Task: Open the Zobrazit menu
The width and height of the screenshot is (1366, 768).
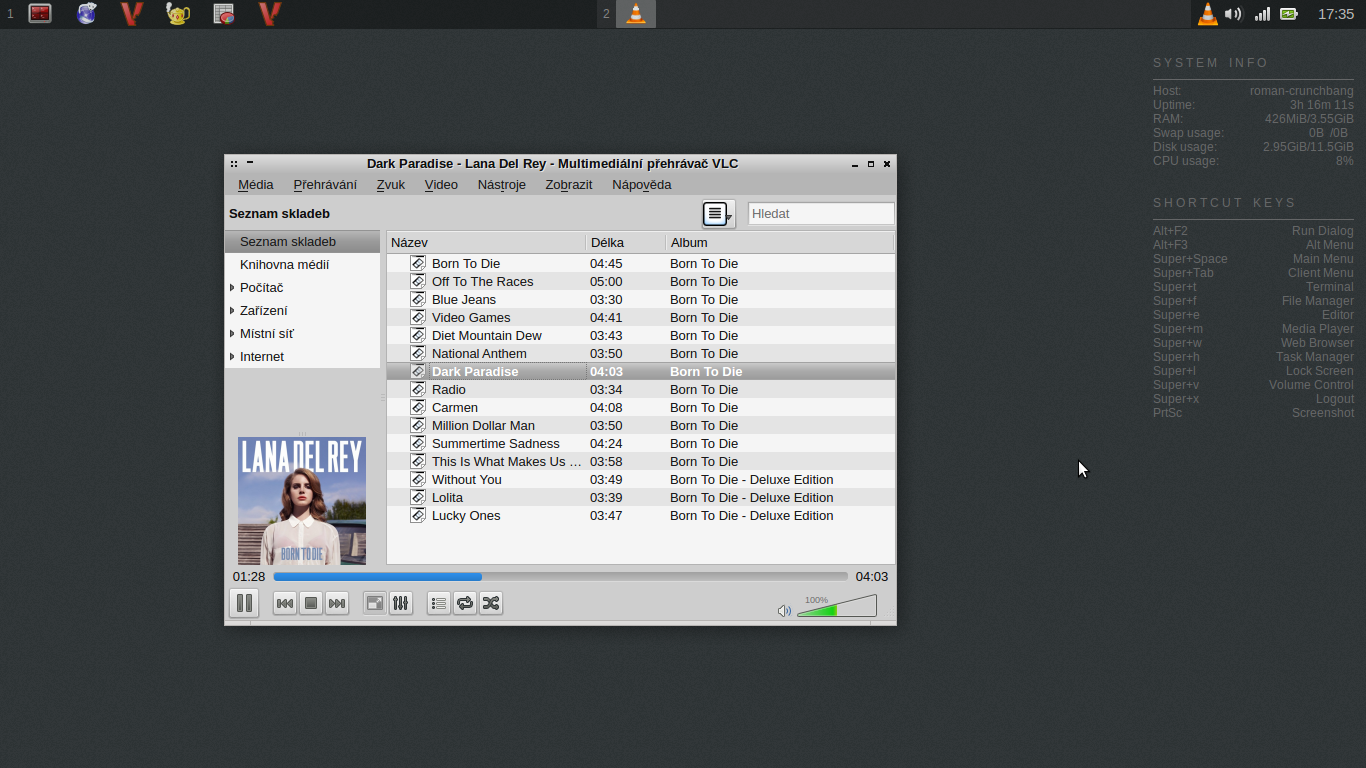Action: point(569,184)
